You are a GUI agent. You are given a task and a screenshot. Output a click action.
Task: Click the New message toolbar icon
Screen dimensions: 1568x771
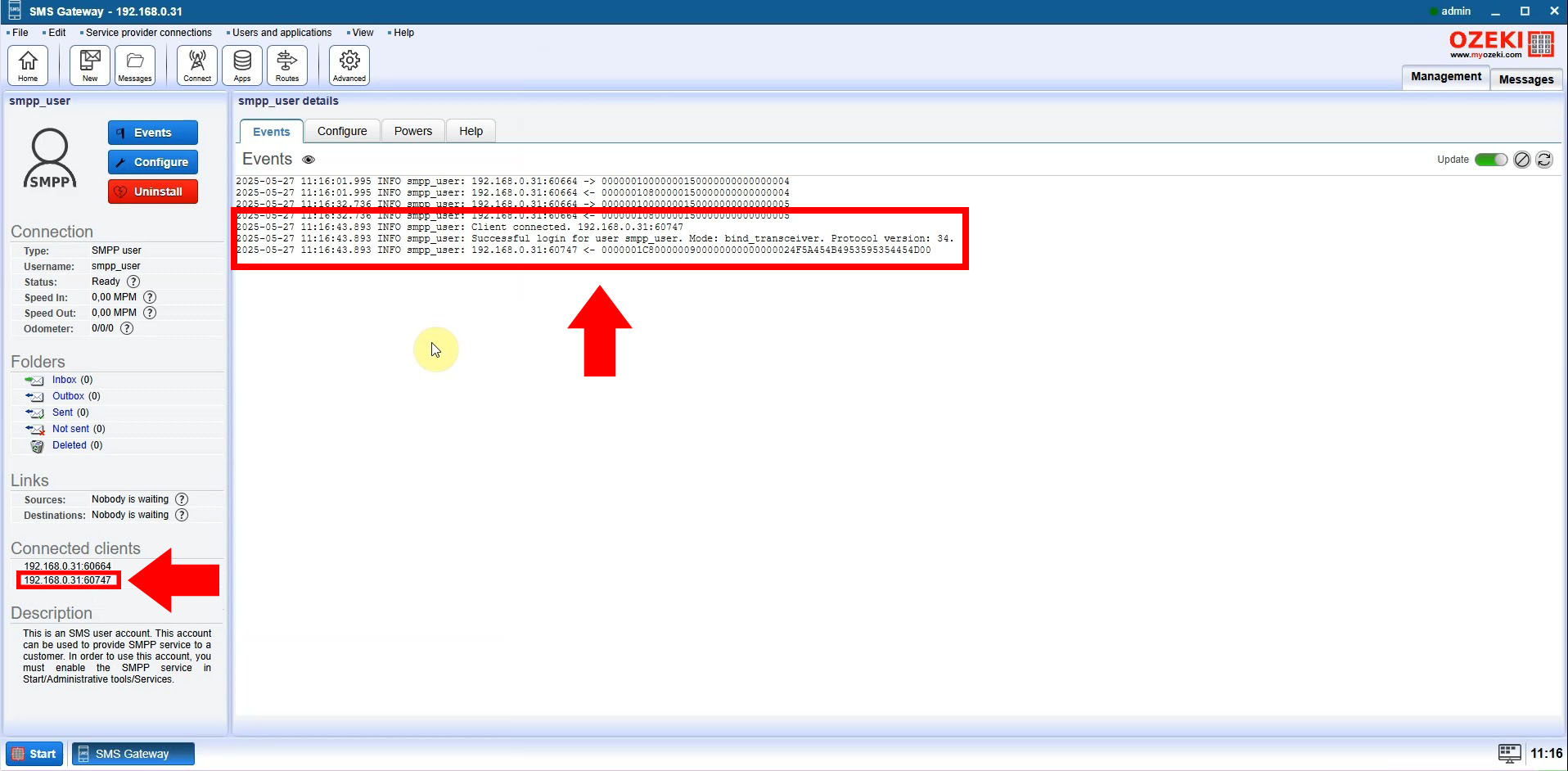[x=90, y=65]
